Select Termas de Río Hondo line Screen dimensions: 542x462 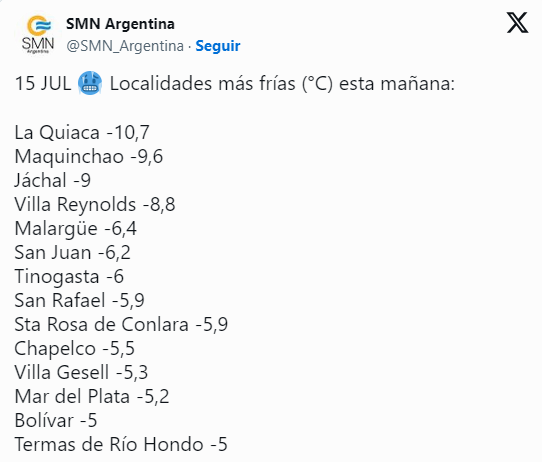(x=121, y=444)
